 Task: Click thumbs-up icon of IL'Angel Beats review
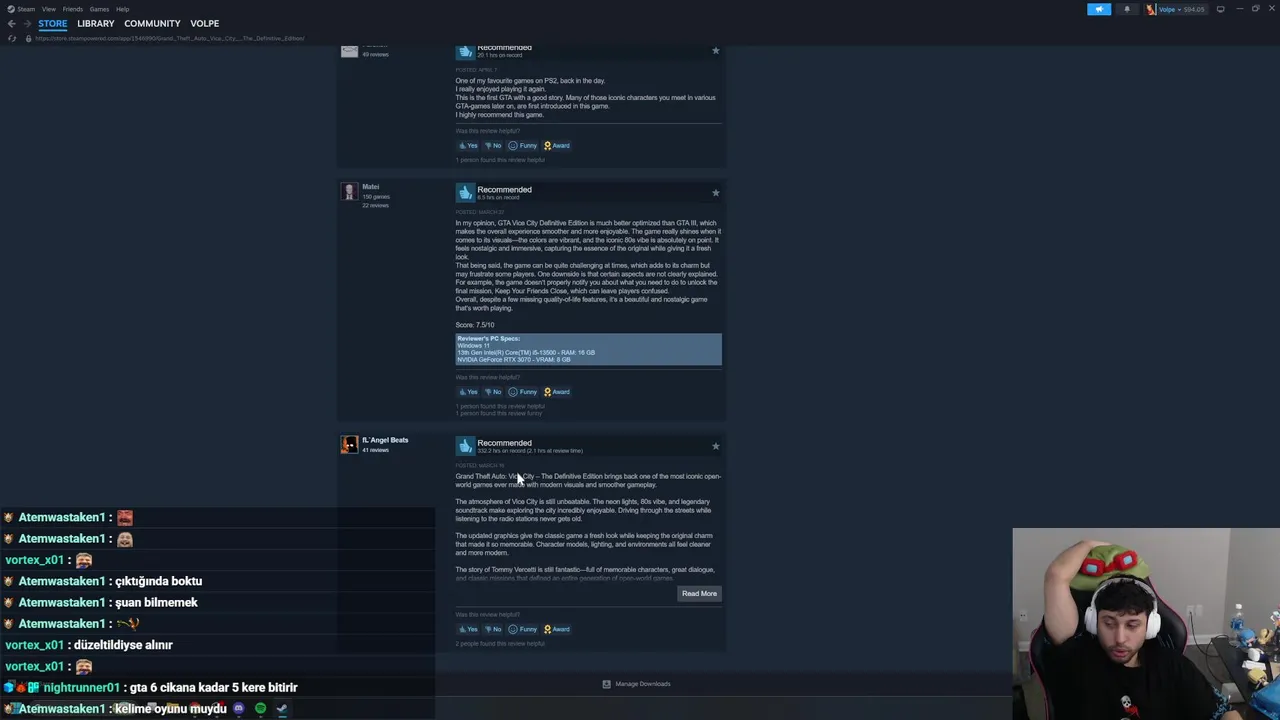465,445
